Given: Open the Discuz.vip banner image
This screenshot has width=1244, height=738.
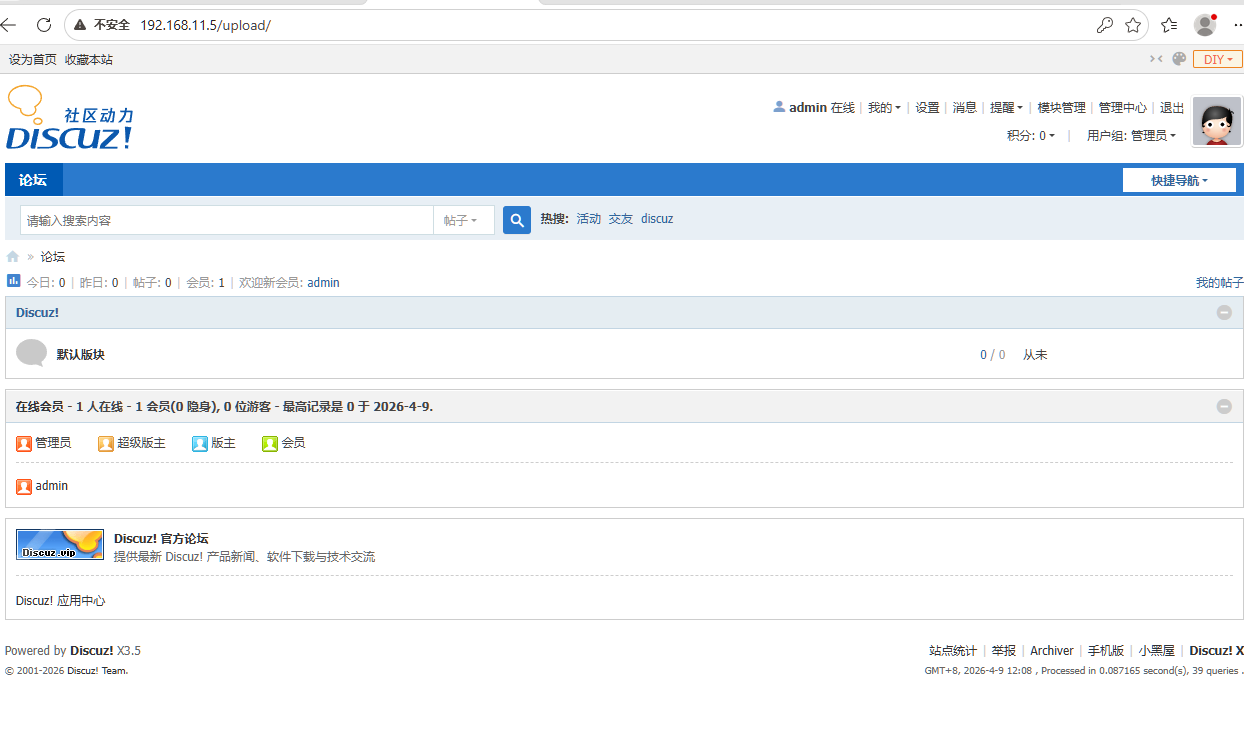Looking at the screenshot, I should (x=60, y=544).
